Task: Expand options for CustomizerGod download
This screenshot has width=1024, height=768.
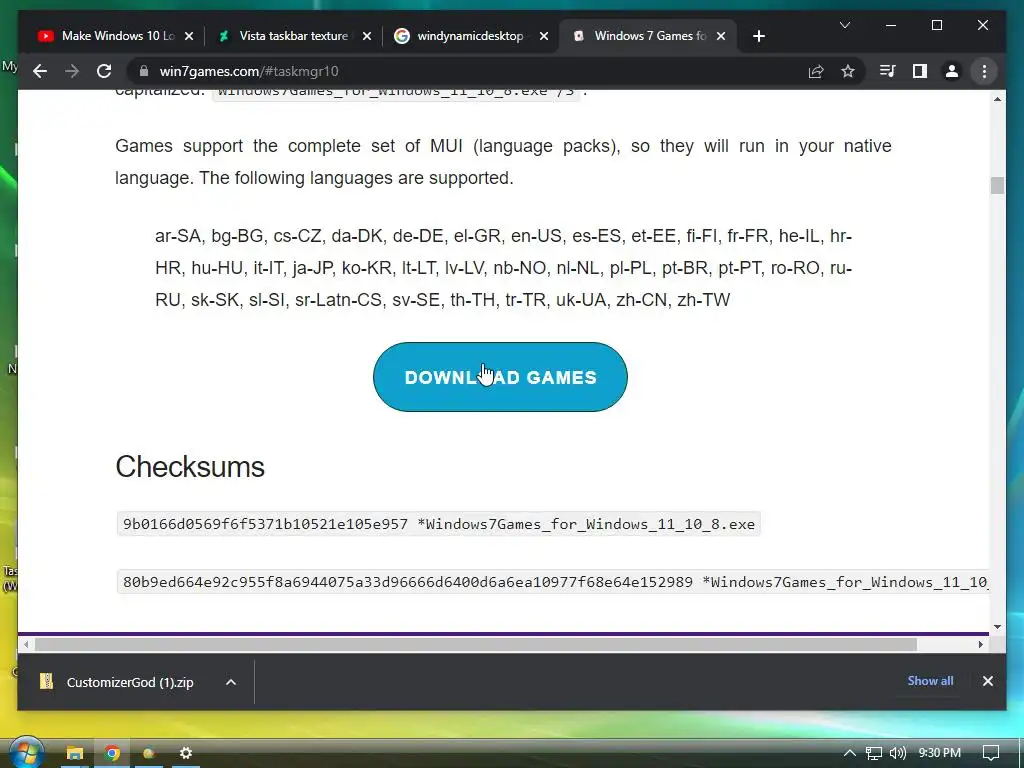Action: (x=231, y=682)
